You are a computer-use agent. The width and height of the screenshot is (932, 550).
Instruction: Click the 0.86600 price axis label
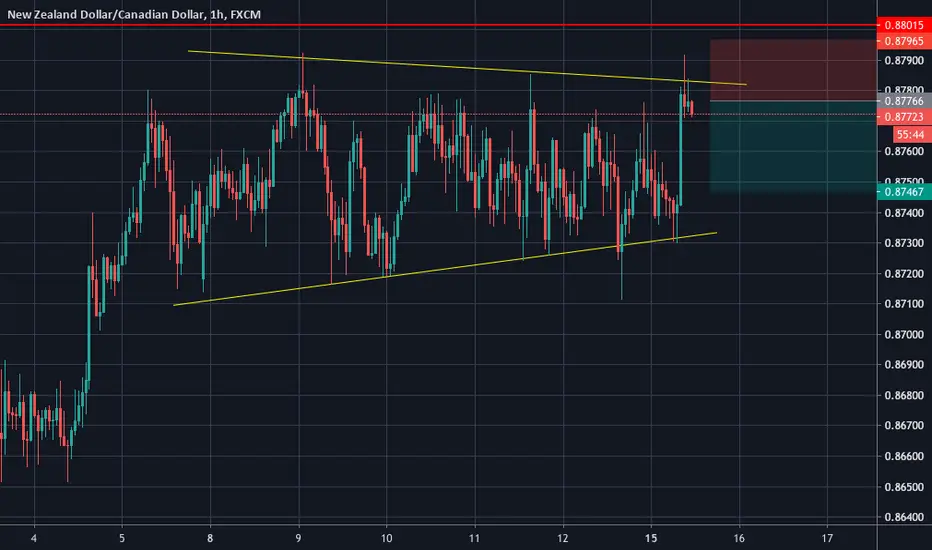(x=904, y=456)
